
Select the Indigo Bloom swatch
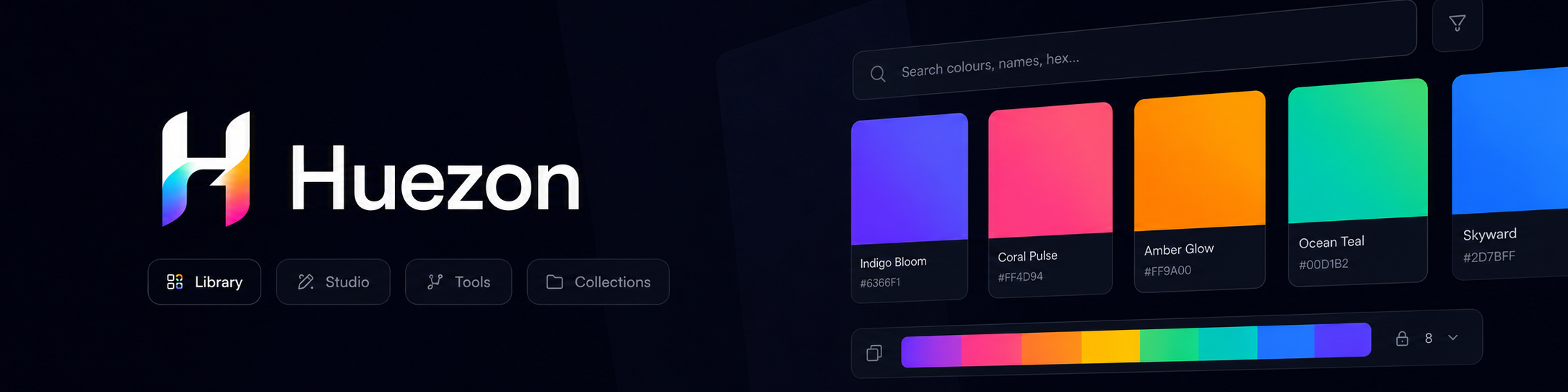pyautogui.click(x=910, y=206)
